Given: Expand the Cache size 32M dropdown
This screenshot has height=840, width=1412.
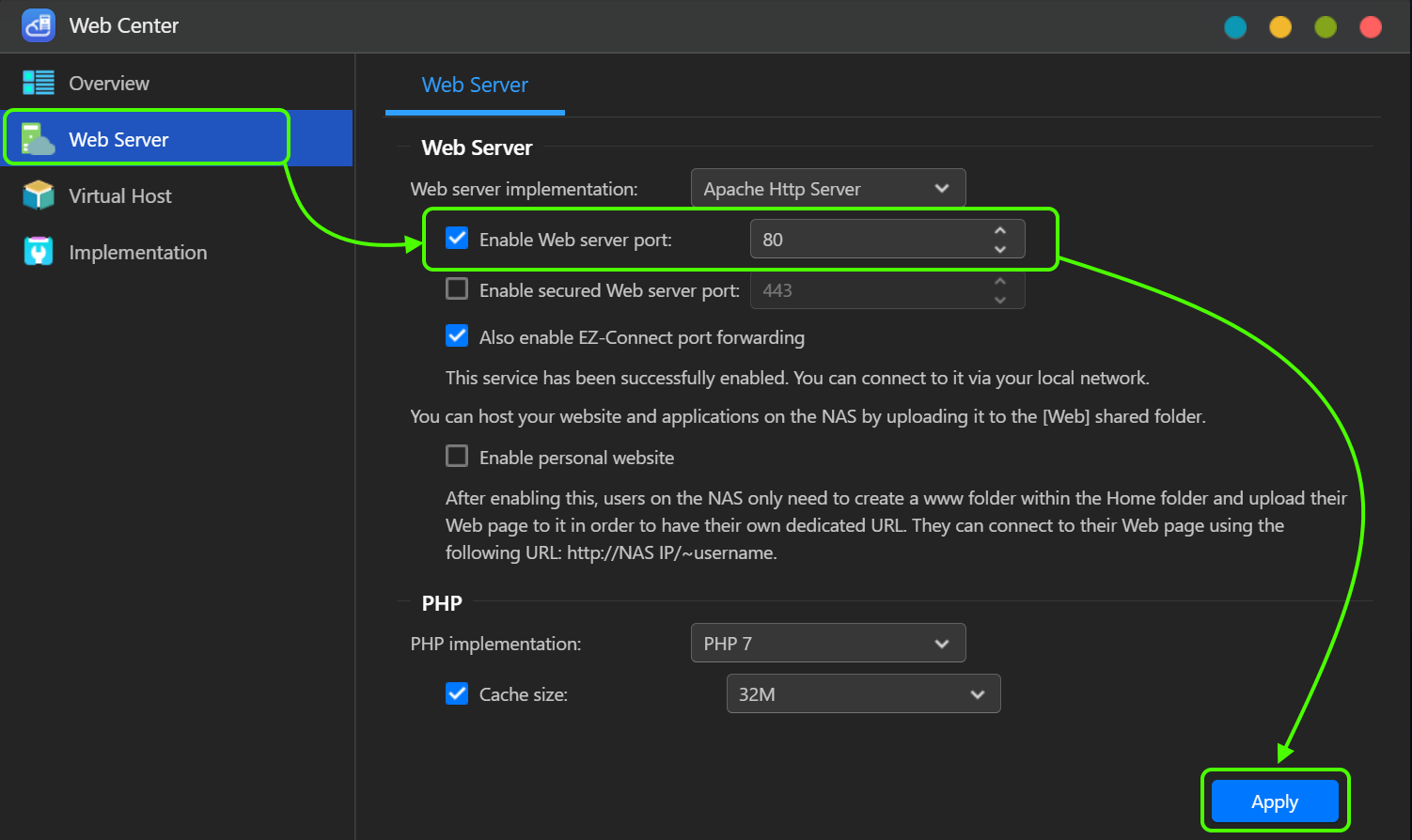Looking at the screenshot, I should [863, 693].
